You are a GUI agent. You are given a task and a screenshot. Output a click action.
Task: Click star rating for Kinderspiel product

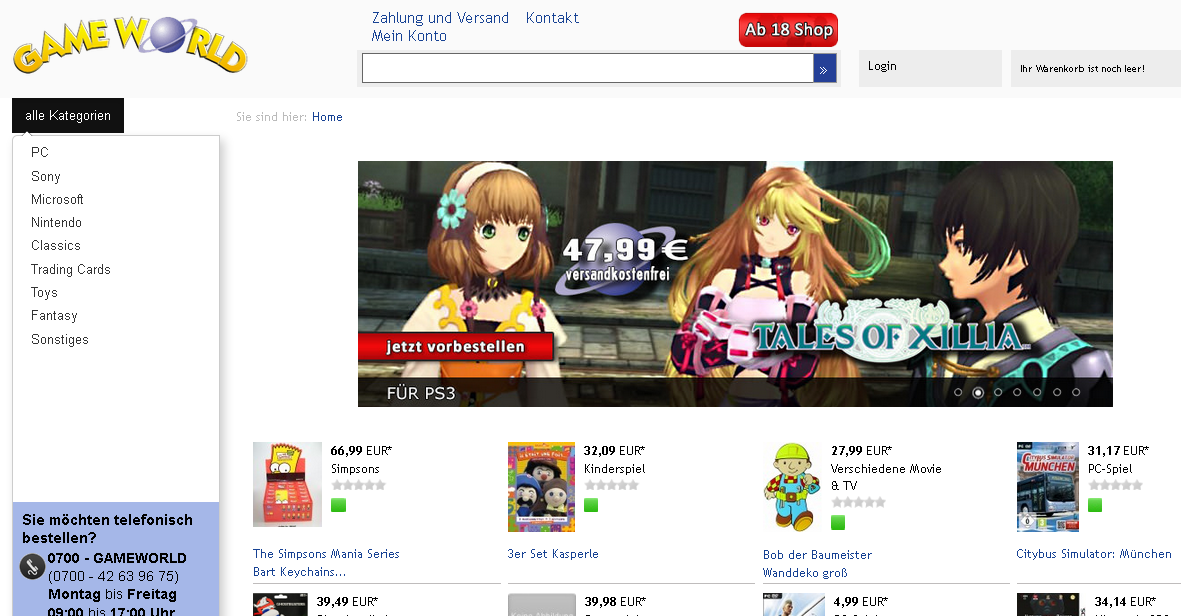[x=612, y=485]
